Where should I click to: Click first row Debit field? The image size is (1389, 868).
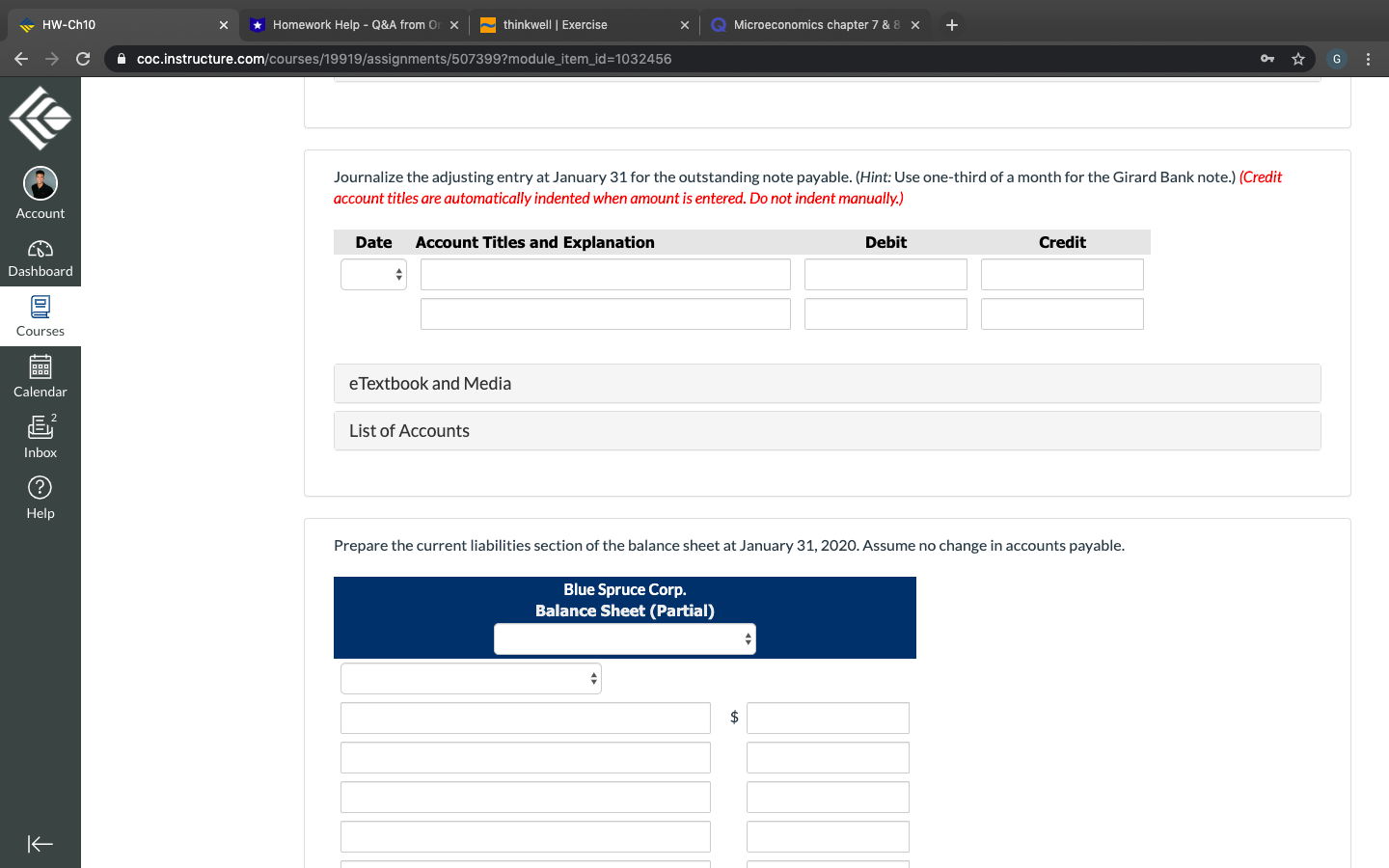click(x=885, y=275)
